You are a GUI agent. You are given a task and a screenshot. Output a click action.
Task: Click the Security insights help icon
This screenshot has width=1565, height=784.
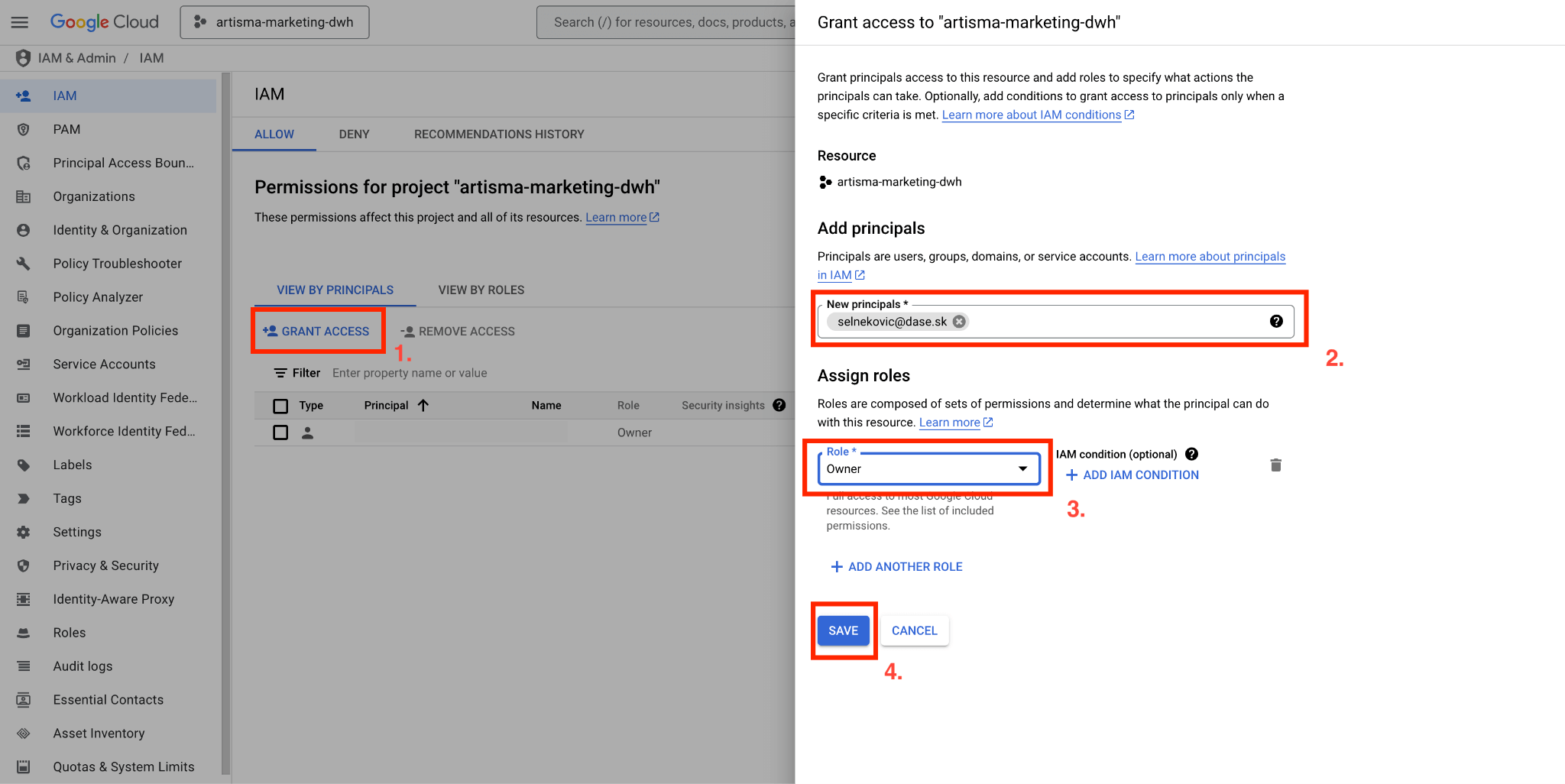pos(779,406)
